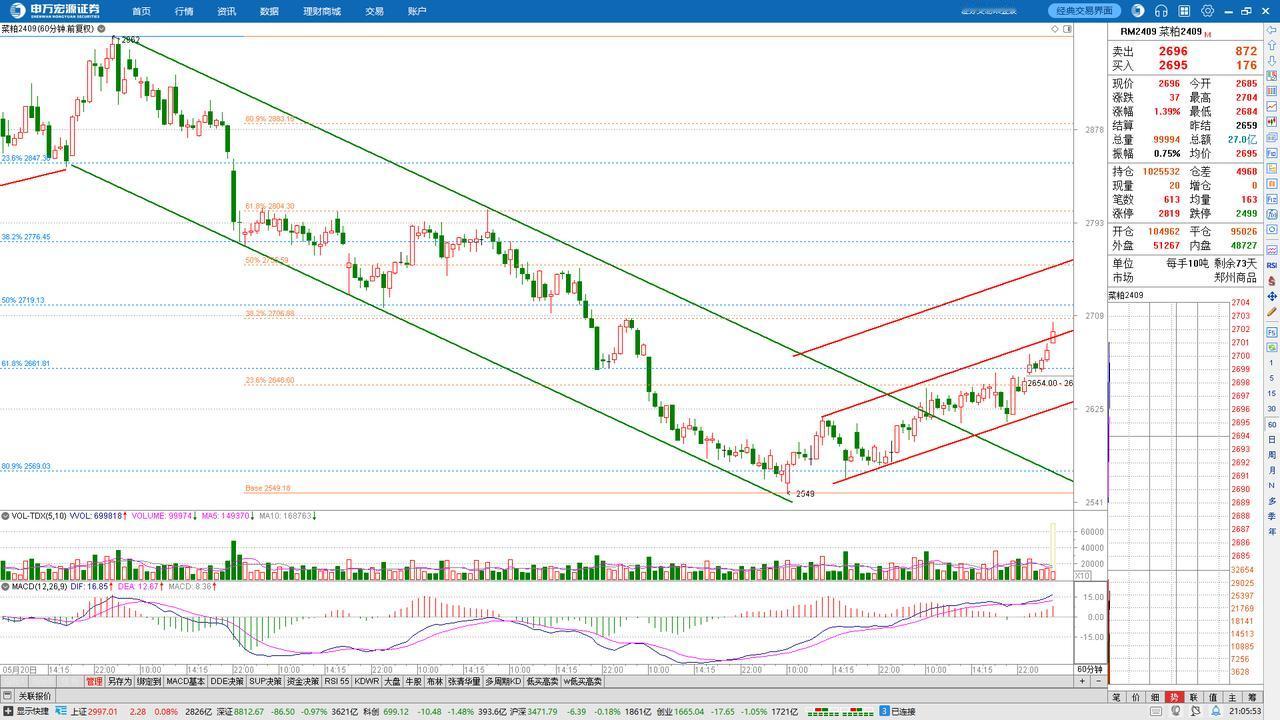
Task: Click the flag icon in status bar
Action: pyautogui.click(x=1196, y=711)
